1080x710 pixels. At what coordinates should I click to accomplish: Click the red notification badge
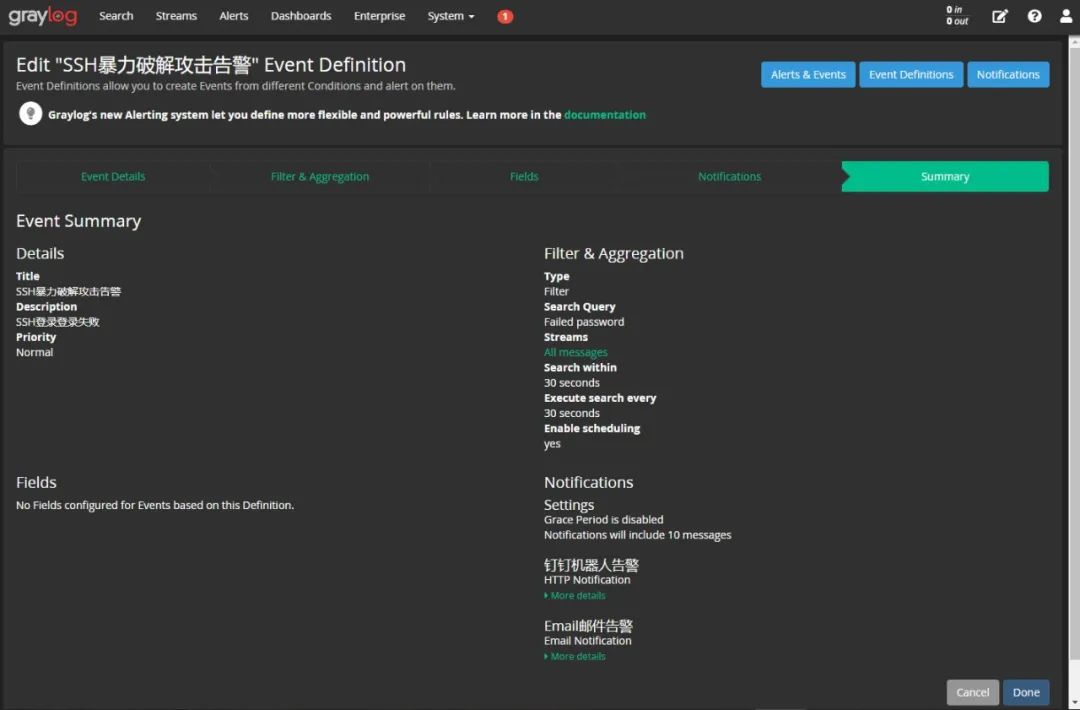[x=505, y=17]
